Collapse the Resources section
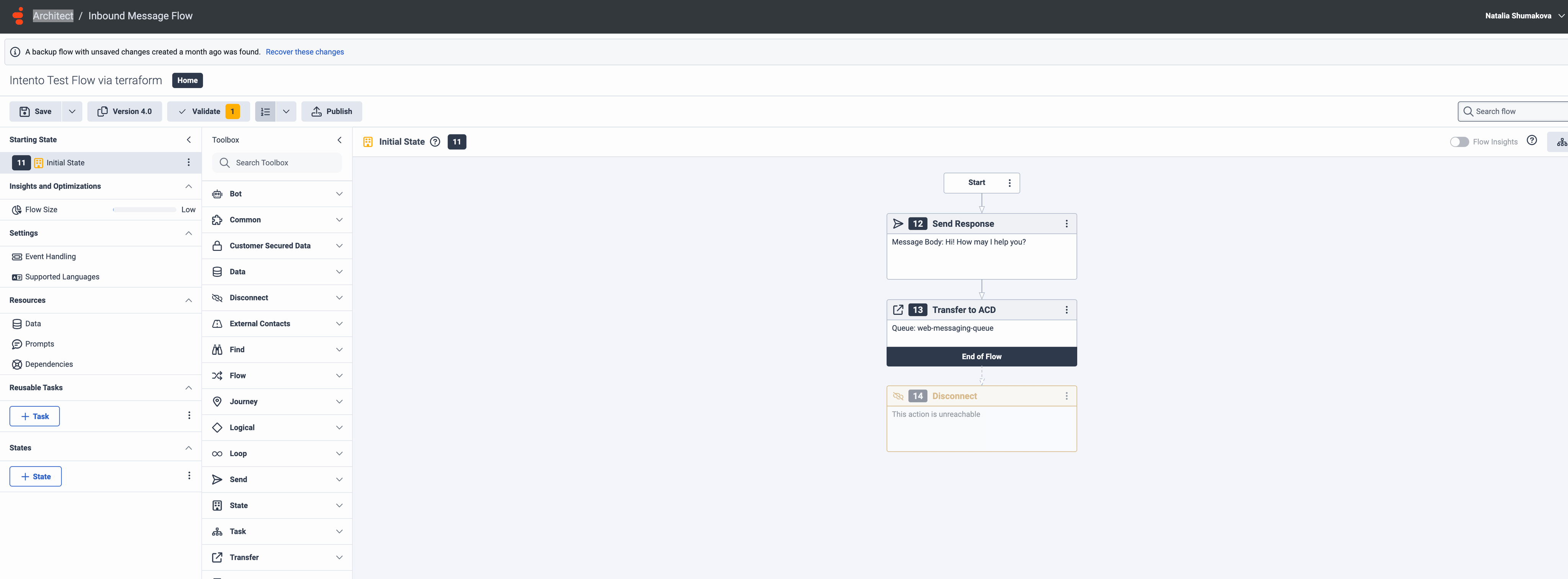1568x579 pixels. [189, 300]
